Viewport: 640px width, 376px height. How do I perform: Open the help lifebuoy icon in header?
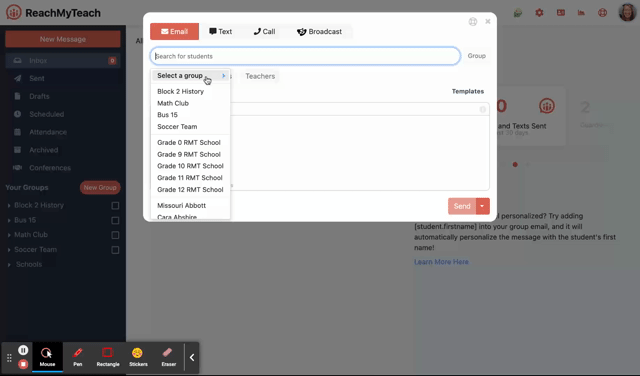602,13
